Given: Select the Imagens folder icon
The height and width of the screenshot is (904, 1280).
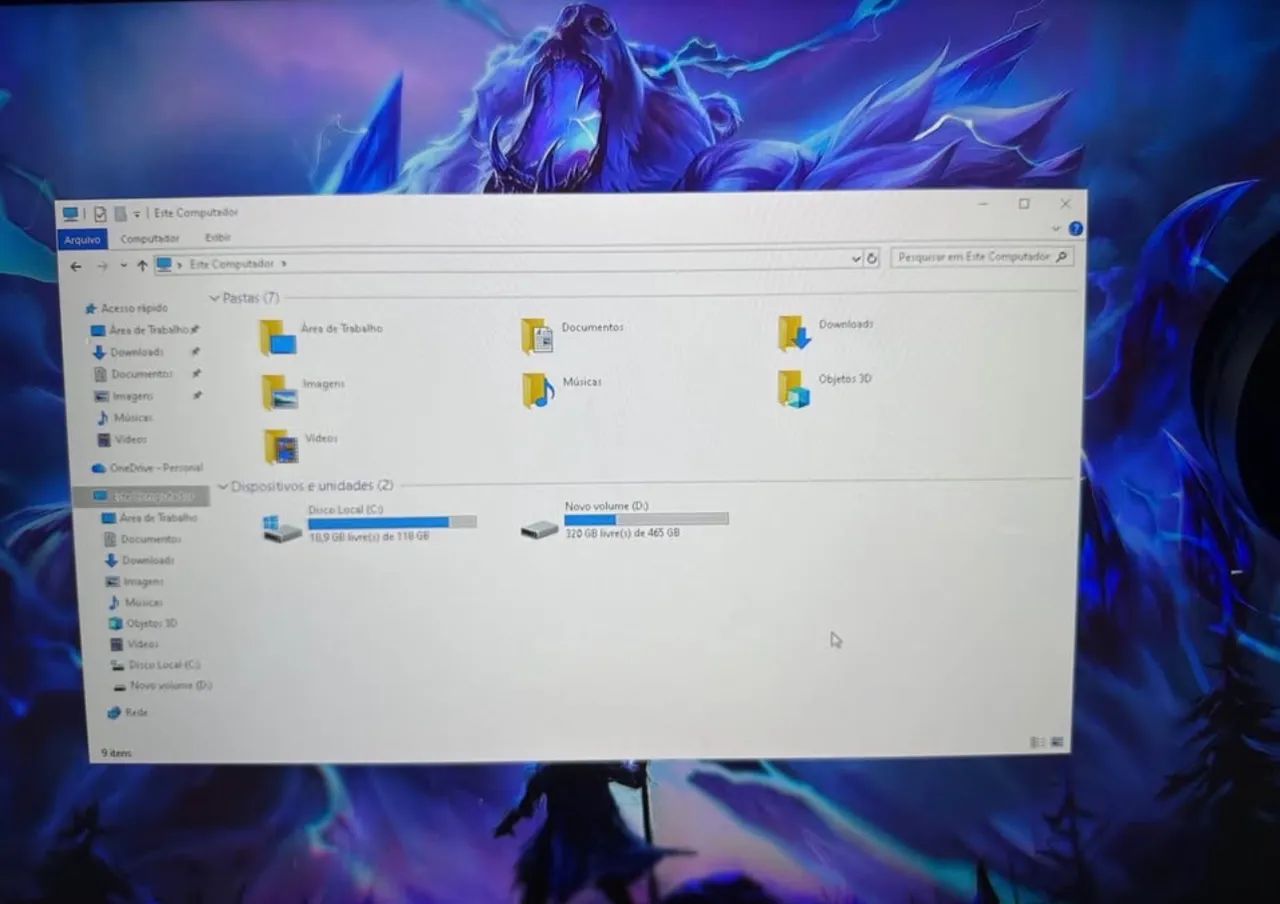Looking at the screenshot, I should (x=279, y=392).
